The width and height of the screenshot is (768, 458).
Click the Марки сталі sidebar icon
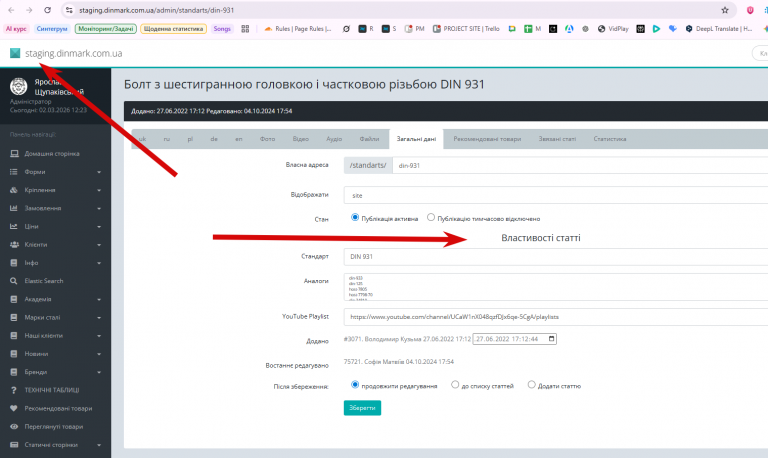pos(14,317)
